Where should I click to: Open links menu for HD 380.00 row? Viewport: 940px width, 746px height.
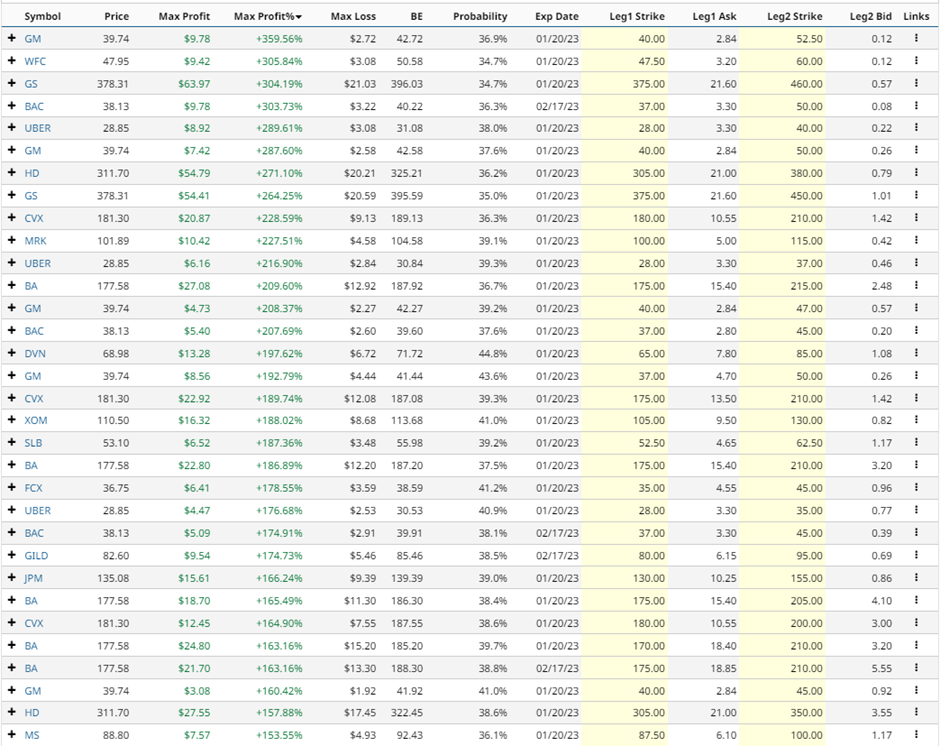coord(916,173)
